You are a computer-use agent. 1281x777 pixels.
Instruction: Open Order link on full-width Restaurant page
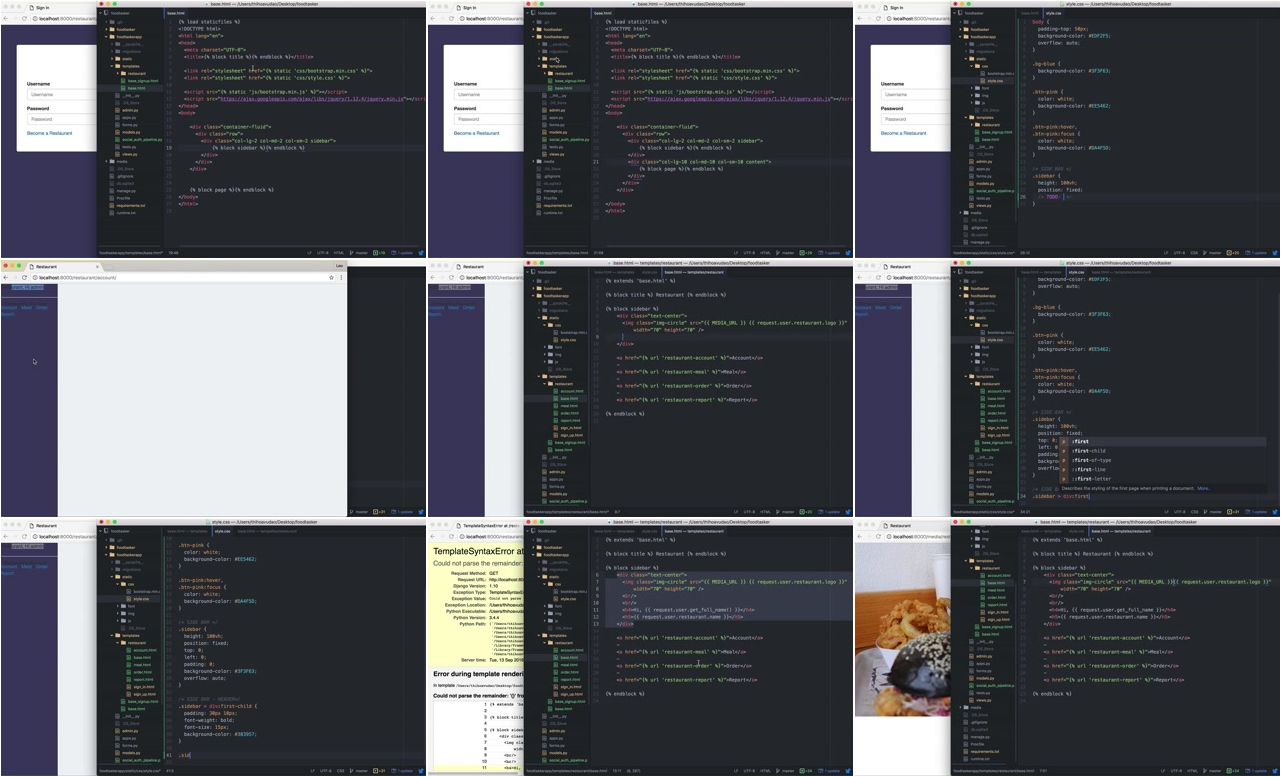[x=42, y=308]
